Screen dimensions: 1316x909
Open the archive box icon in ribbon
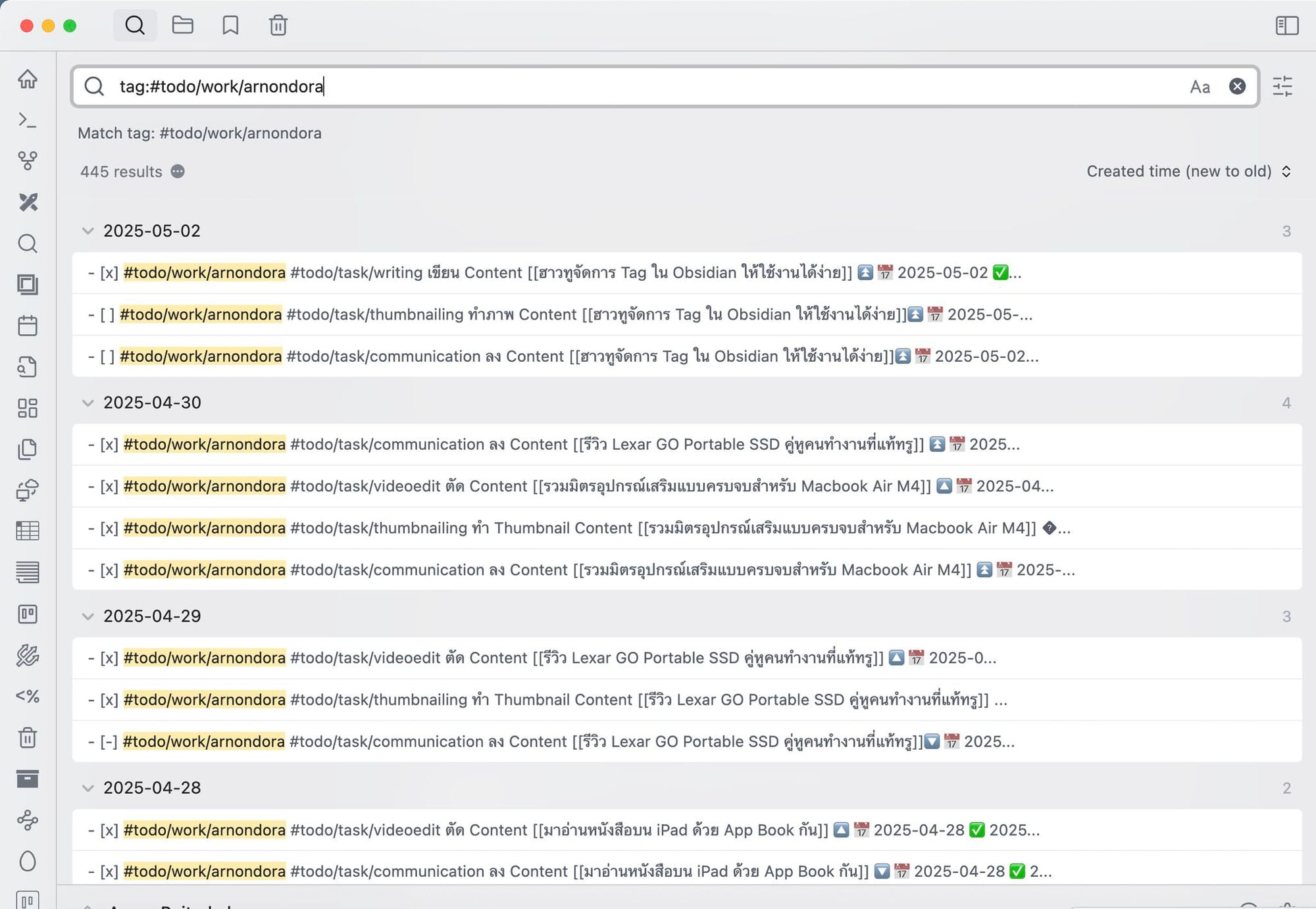pos(28,779)
